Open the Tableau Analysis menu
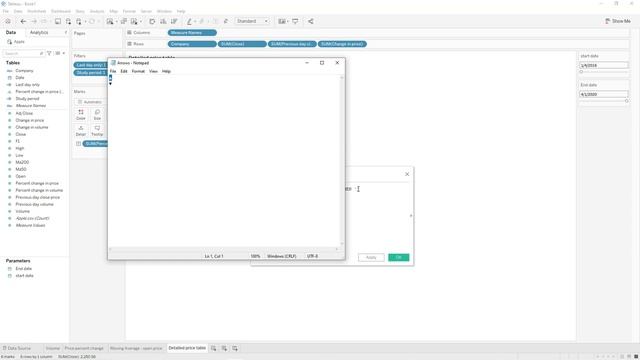Image resolution: width=640 pixels, height=360 pixels. click(x=97, y=11)
